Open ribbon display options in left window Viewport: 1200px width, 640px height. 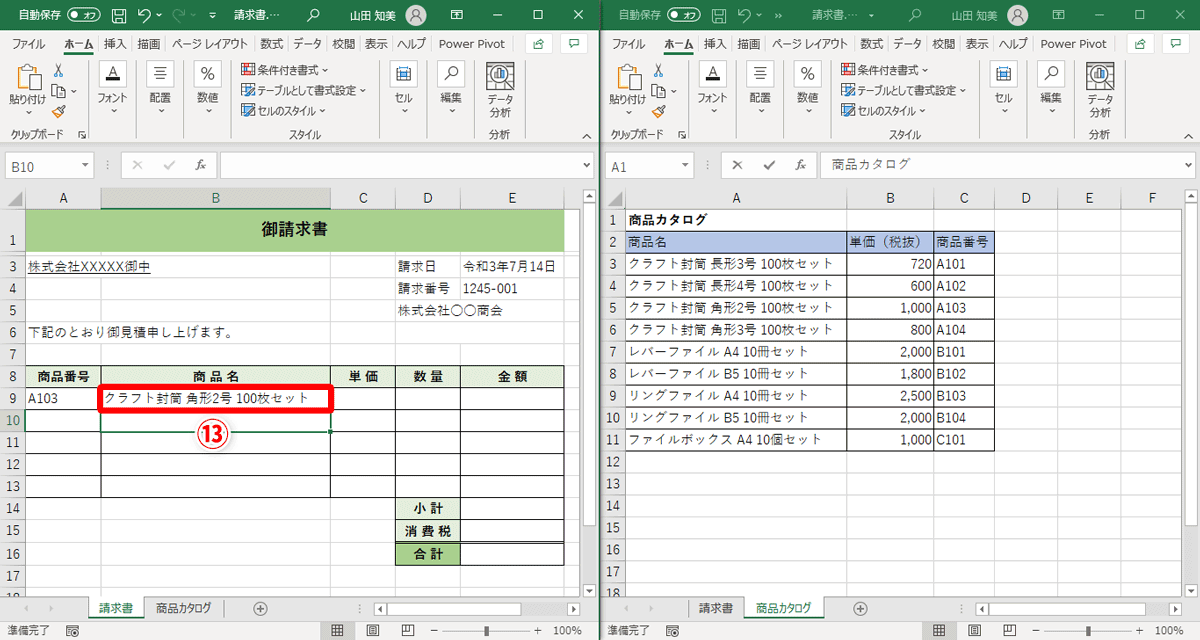(x=457, y=15)
